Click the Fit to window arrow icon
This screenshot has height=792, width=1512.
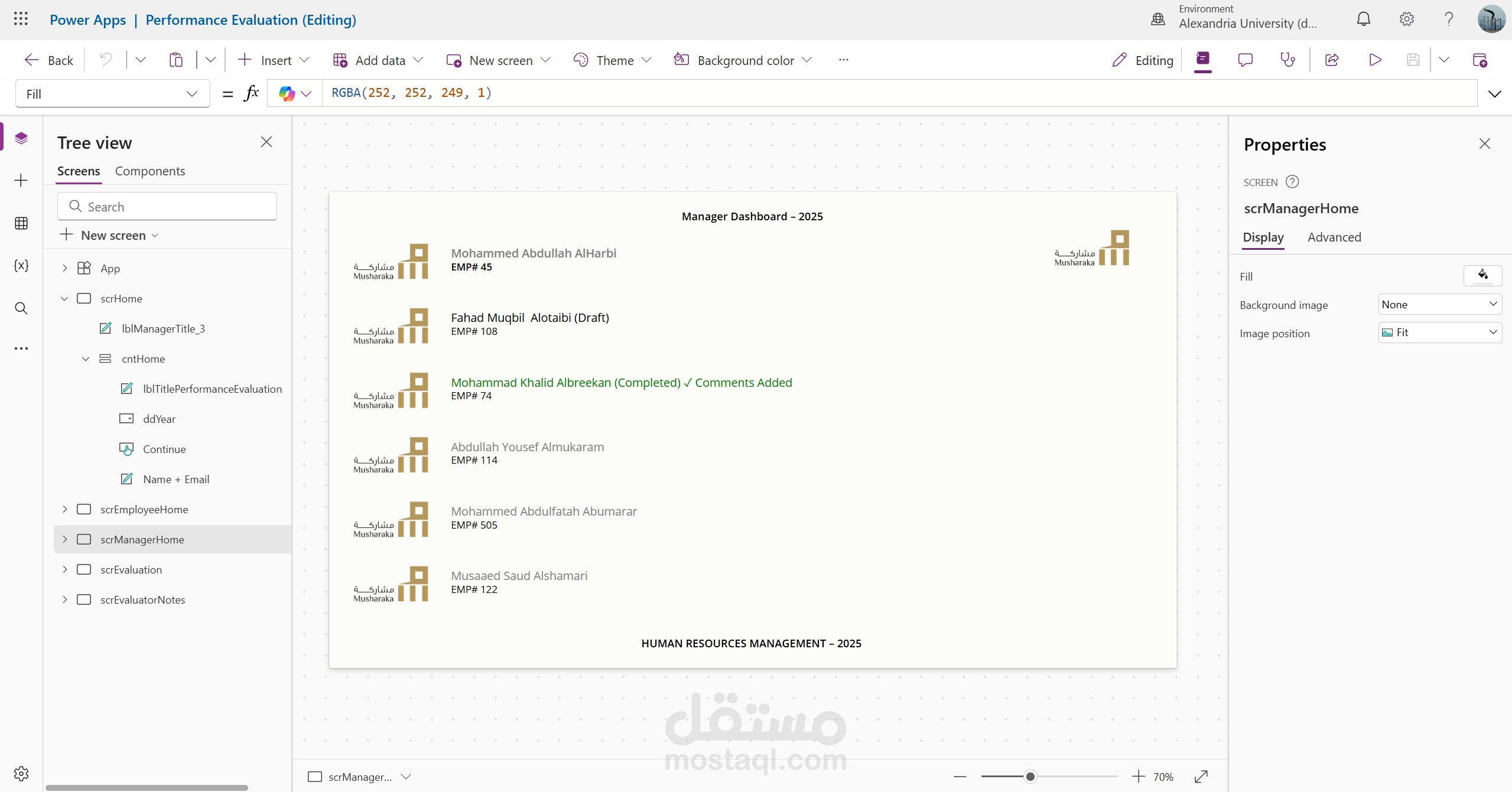pyautogui.click(x=1201, y=777)
